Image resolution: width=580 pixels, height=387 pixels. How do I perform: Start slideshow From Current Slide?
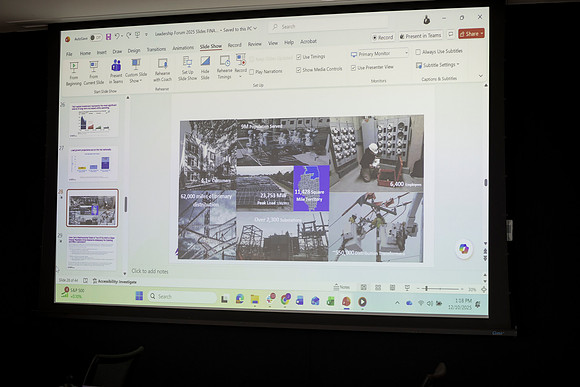pyautogui.click(x=94, y=73)
